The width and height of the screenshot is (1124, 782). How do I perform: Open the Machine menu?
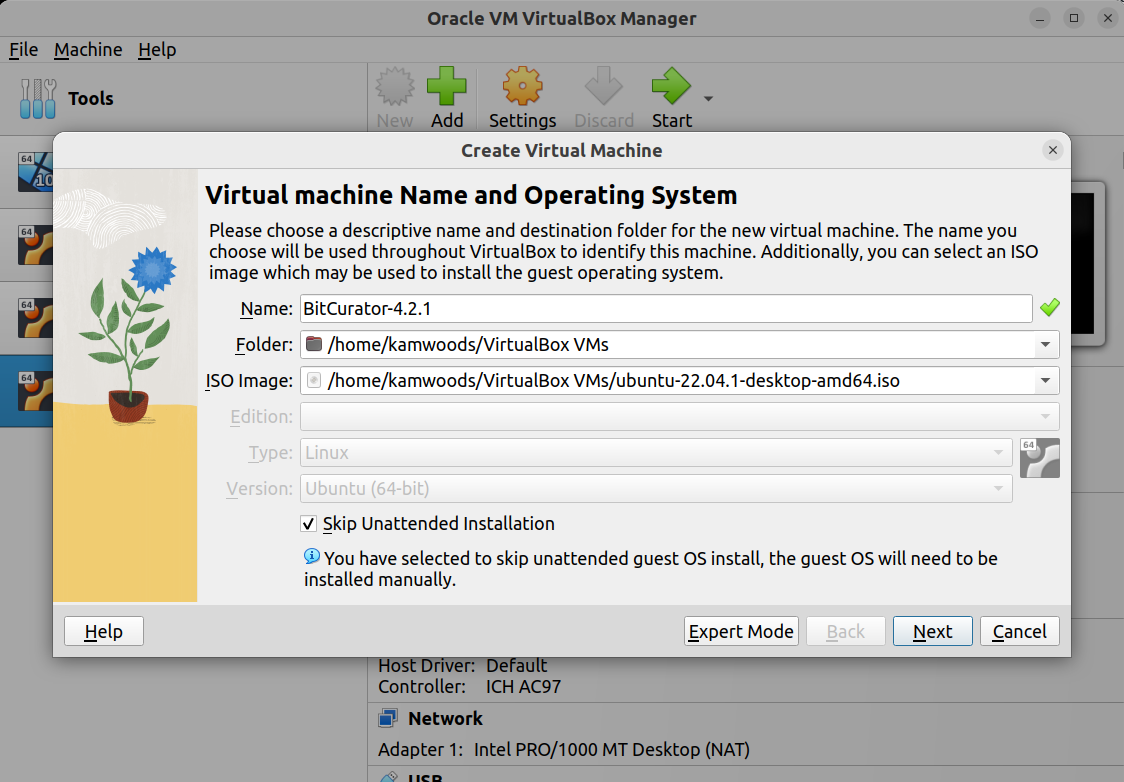[x=88, y=49]
